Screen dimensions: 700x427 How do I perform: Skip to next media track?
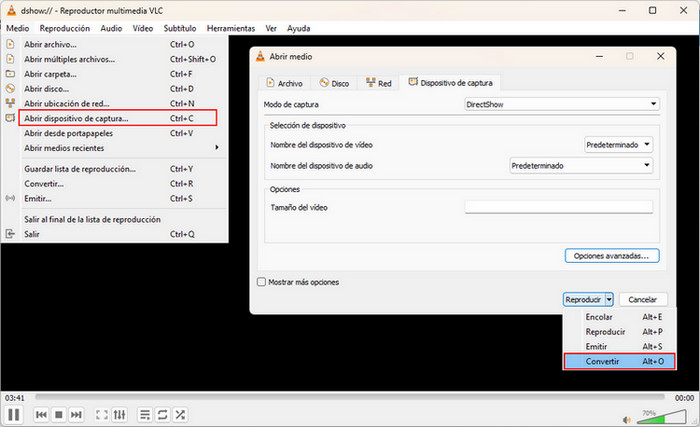(x=76, y=415)
